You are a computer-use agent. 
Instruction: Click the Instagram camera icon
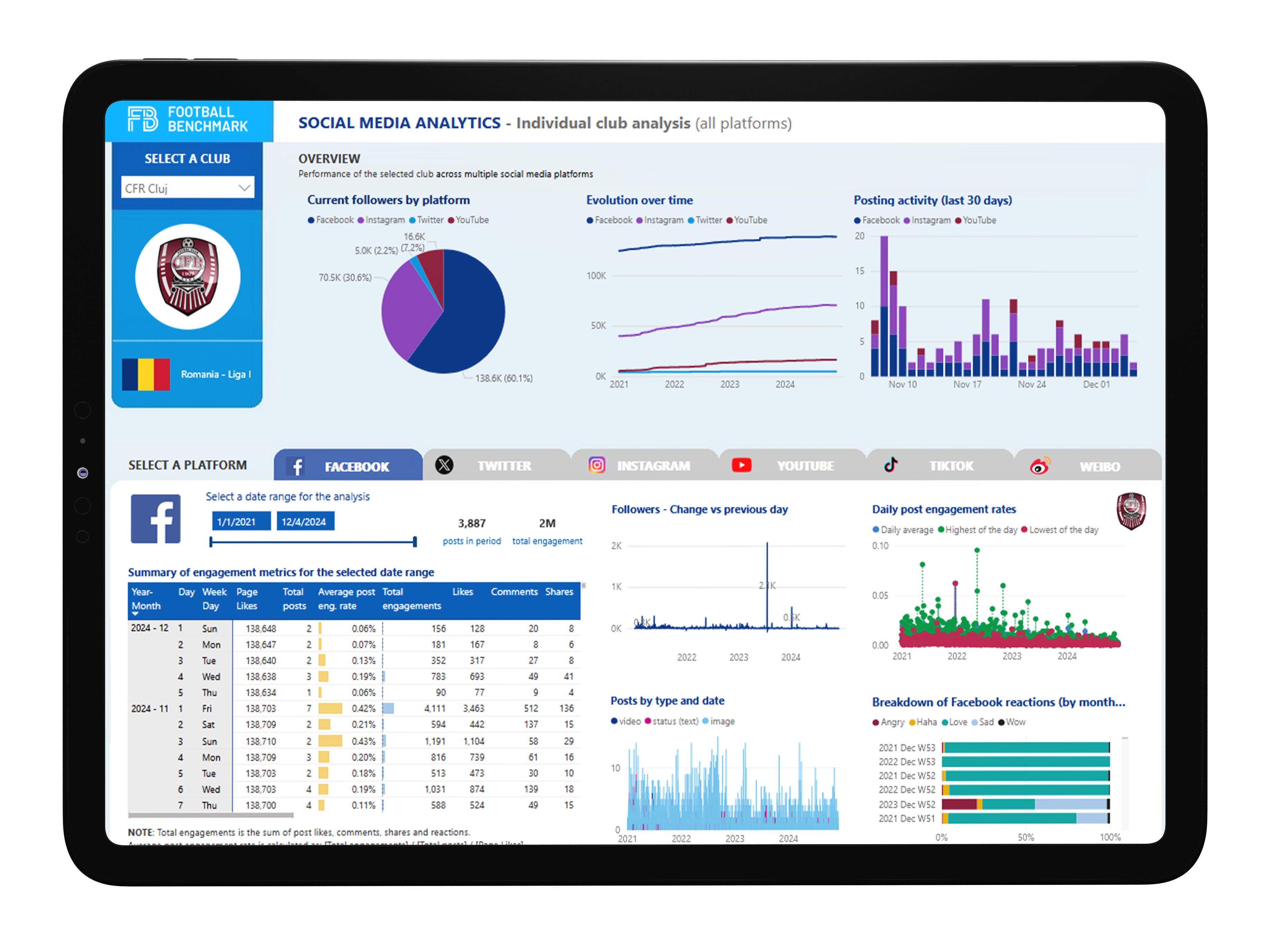coord(597,465)
